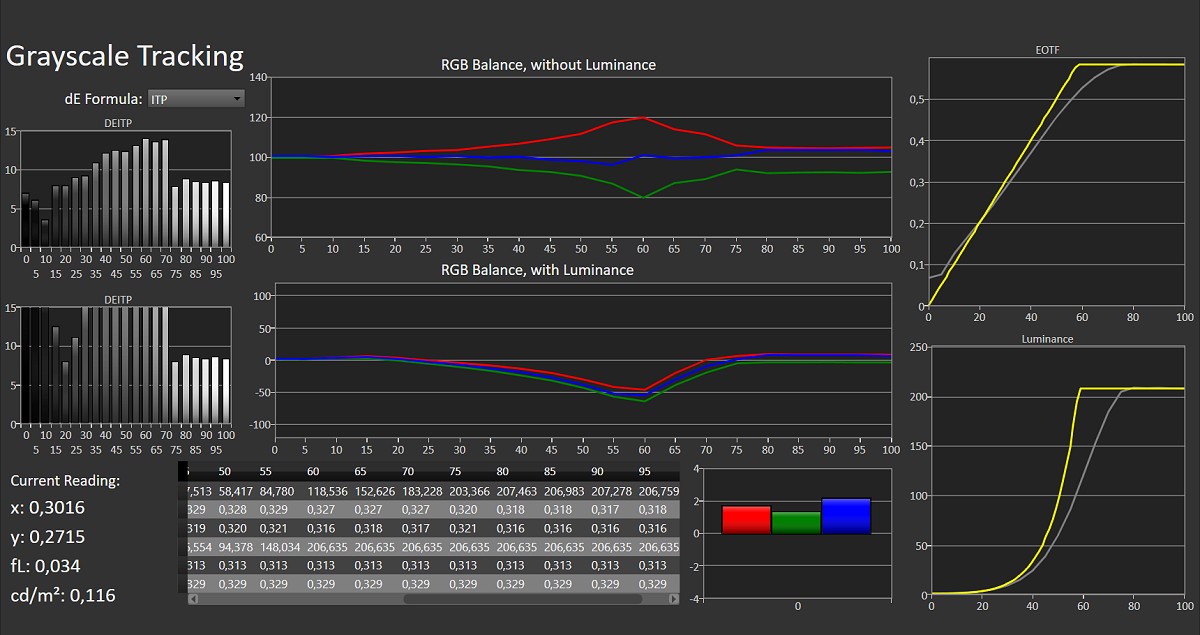Viewport: 1200px width, 635px height.
Task: Click the 'RGB Balance, without Luminance' chart title
Action: point(548,65)
